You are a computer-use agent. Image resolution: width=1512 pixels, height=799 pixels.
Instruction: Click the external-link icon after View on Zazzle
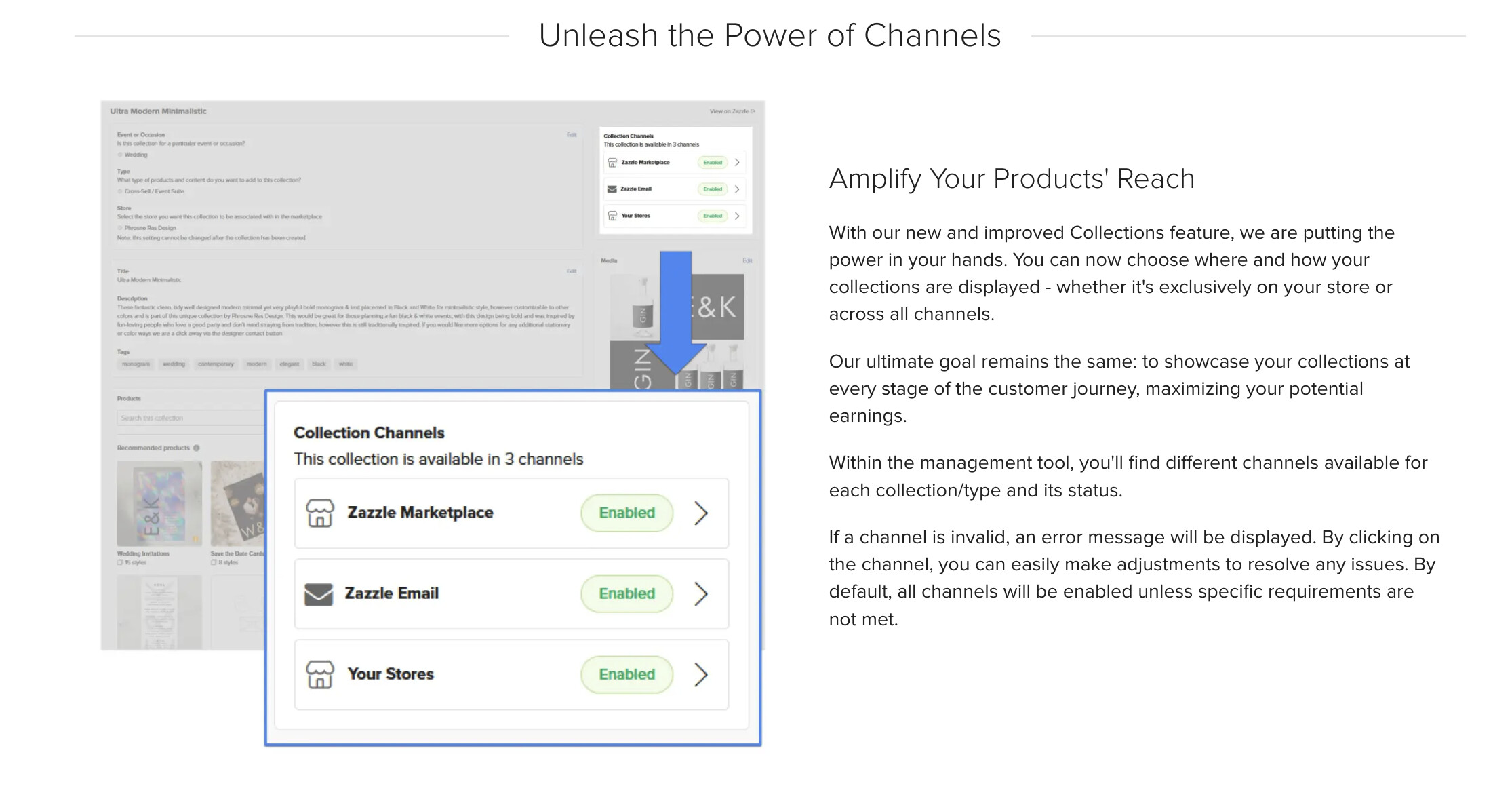point(753,111)
